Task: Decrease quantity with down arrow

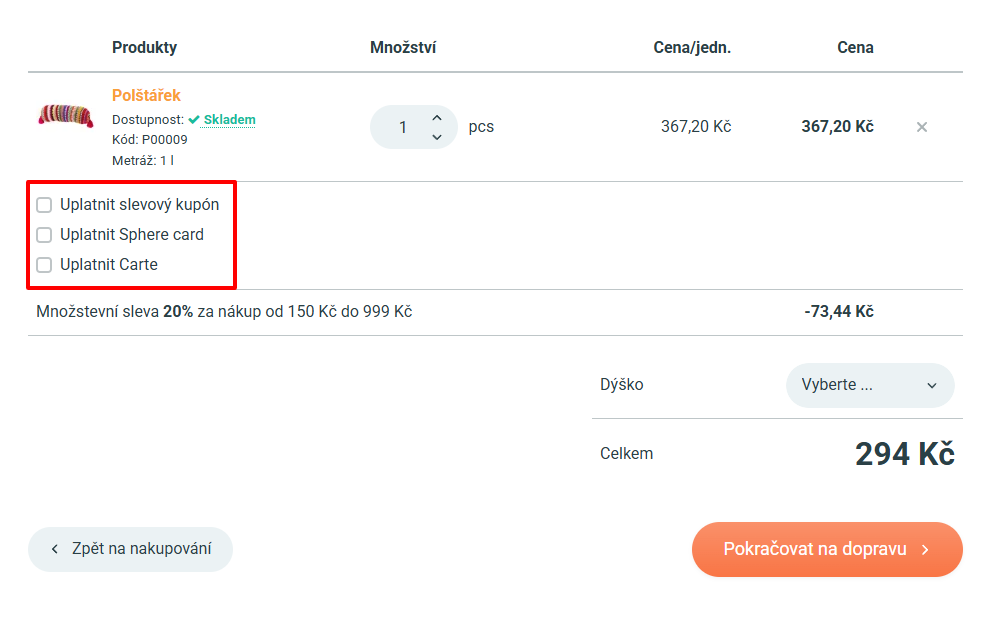Action: [x=437, y=137]
